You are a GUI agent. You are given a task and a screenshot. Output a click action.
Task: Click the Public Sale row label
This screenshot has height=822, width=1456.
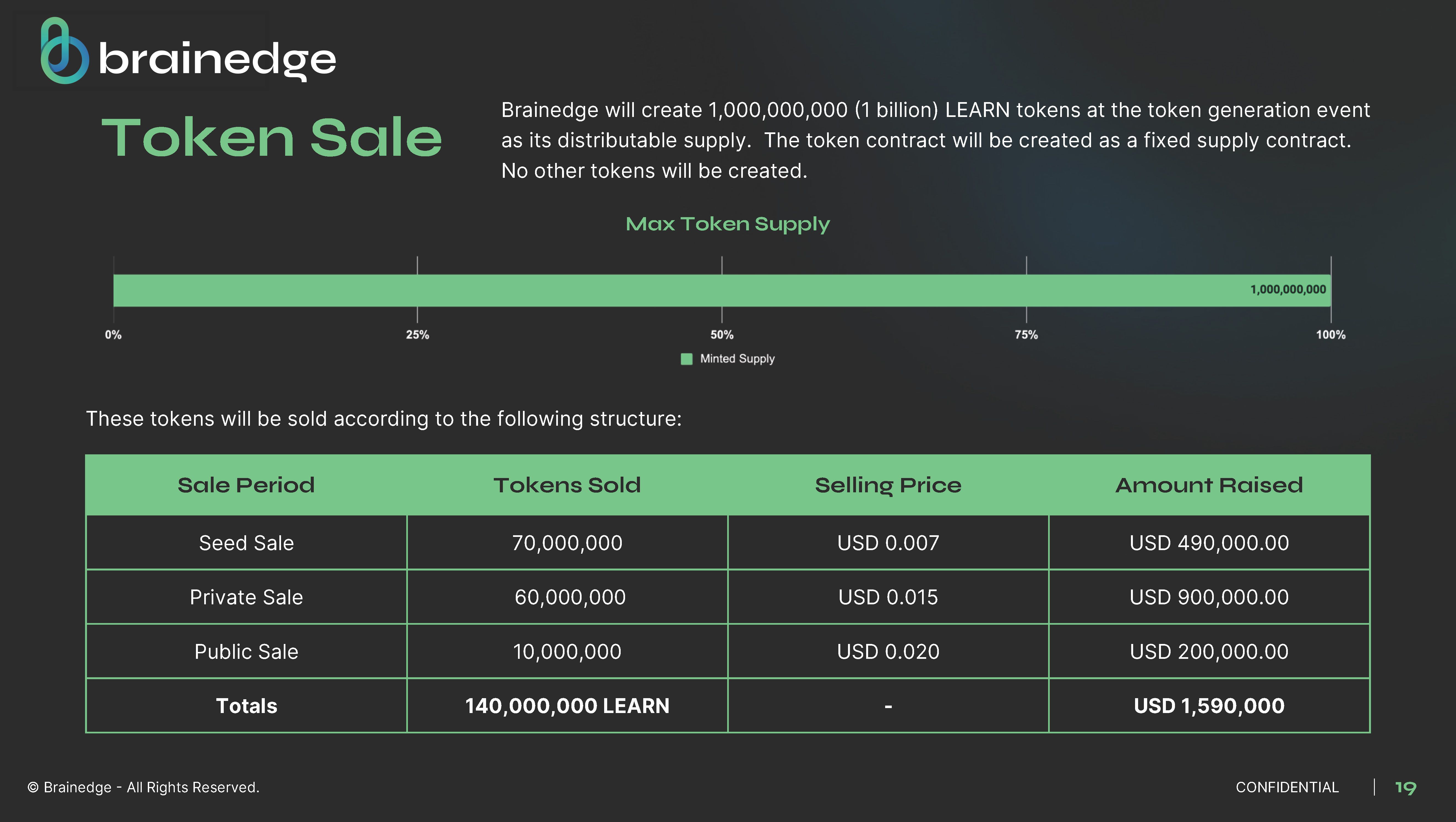point(246,651)
